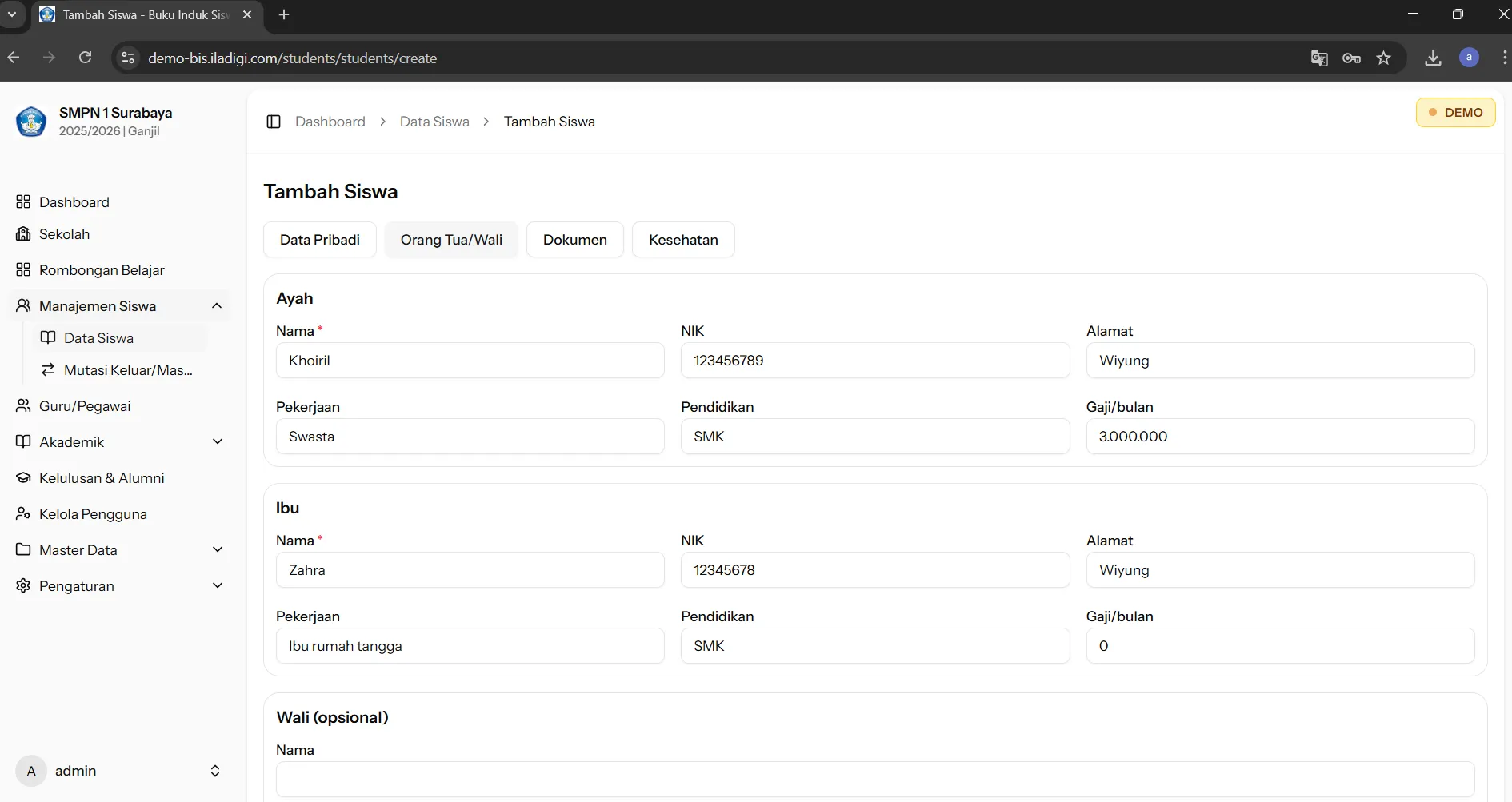Viewport: 1512px width, 802px height.
Task: Click the DEMO badge
Action: [x=1455, y=112]
